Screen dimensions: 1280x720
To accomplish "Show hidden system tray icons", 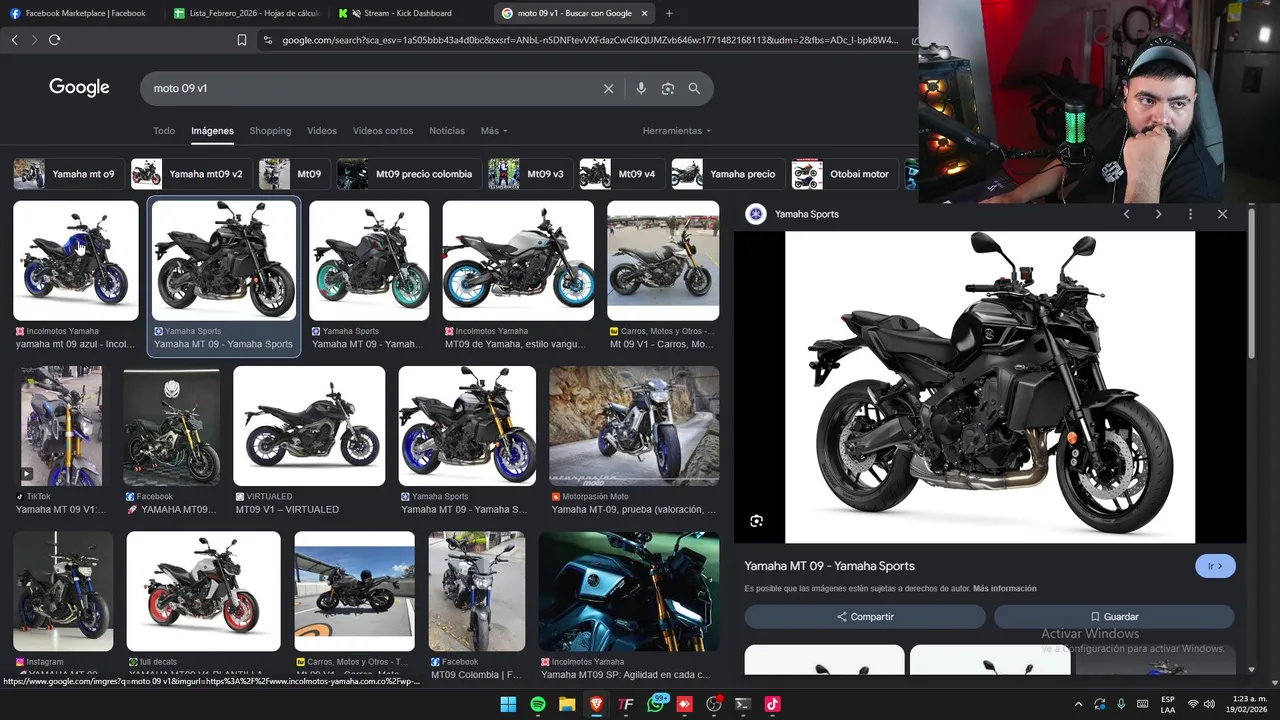I will 1078,704.
